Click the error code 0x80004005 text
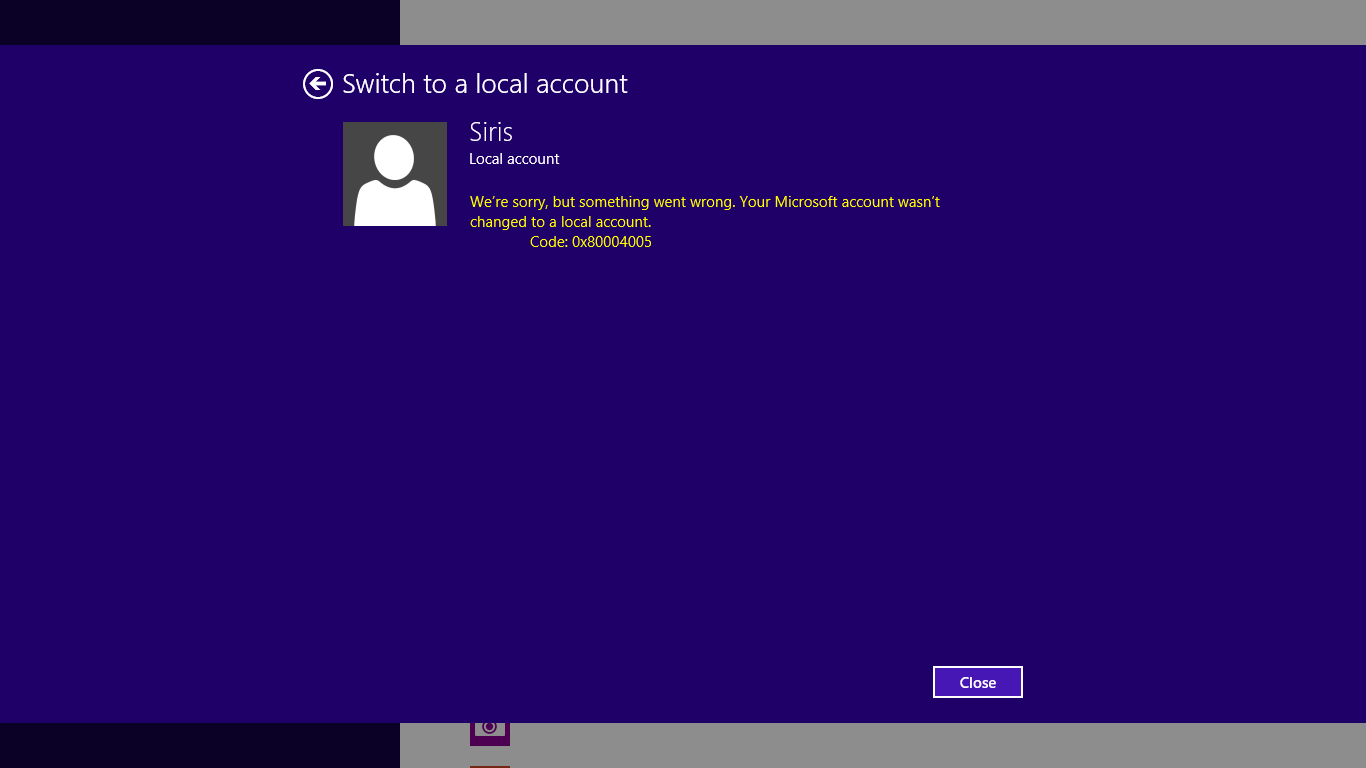Image resolution: width=1366 pixels, height=768 pixels. (x=591, y=242)
